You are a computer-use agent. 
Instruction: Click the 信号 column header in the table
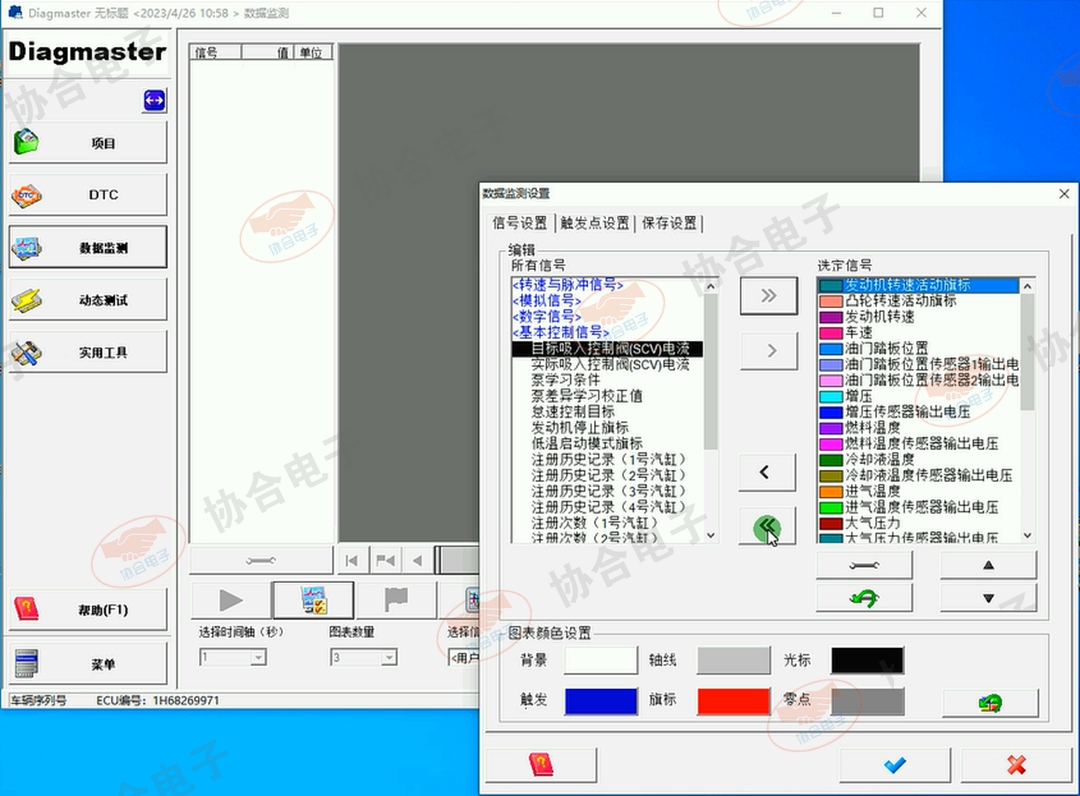pyautogui.click(x=215, y=52)
